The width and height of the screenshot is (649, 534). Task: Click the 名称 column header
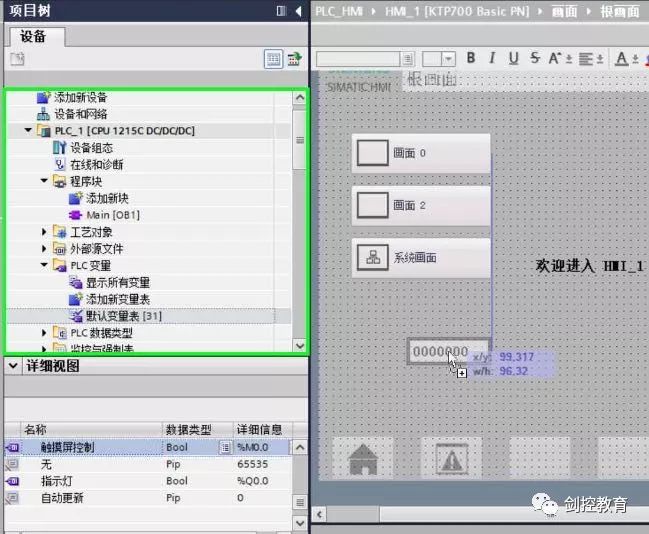click(91, 430)
